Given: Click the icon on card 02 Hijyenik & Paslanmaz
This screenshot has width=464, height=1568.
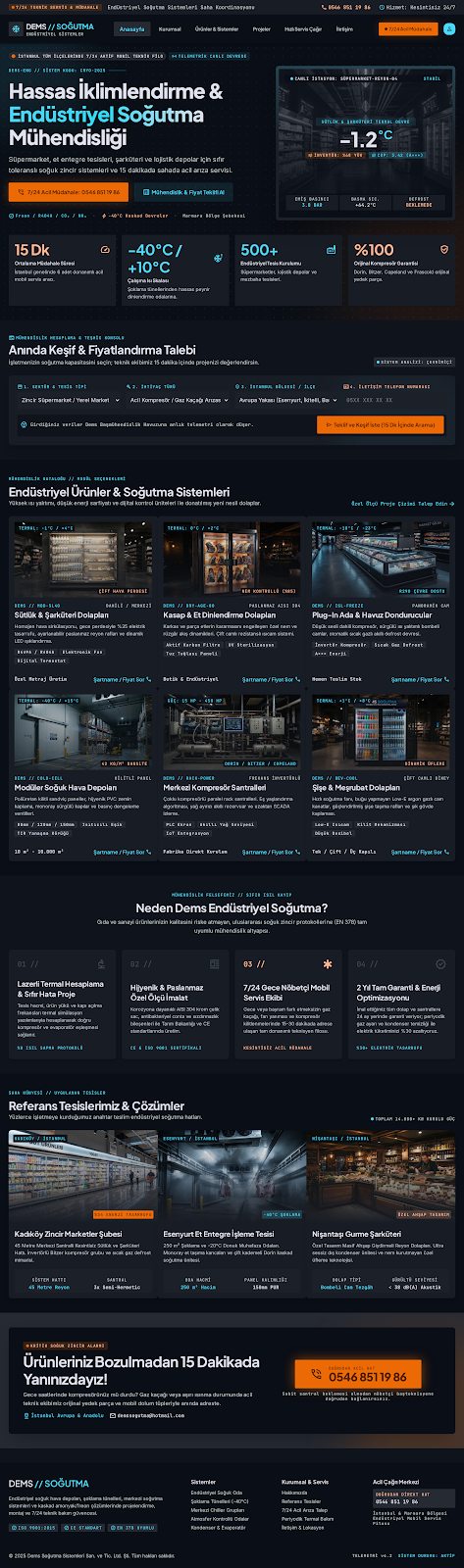Looking at the screenshot, I should pos(215,963).
